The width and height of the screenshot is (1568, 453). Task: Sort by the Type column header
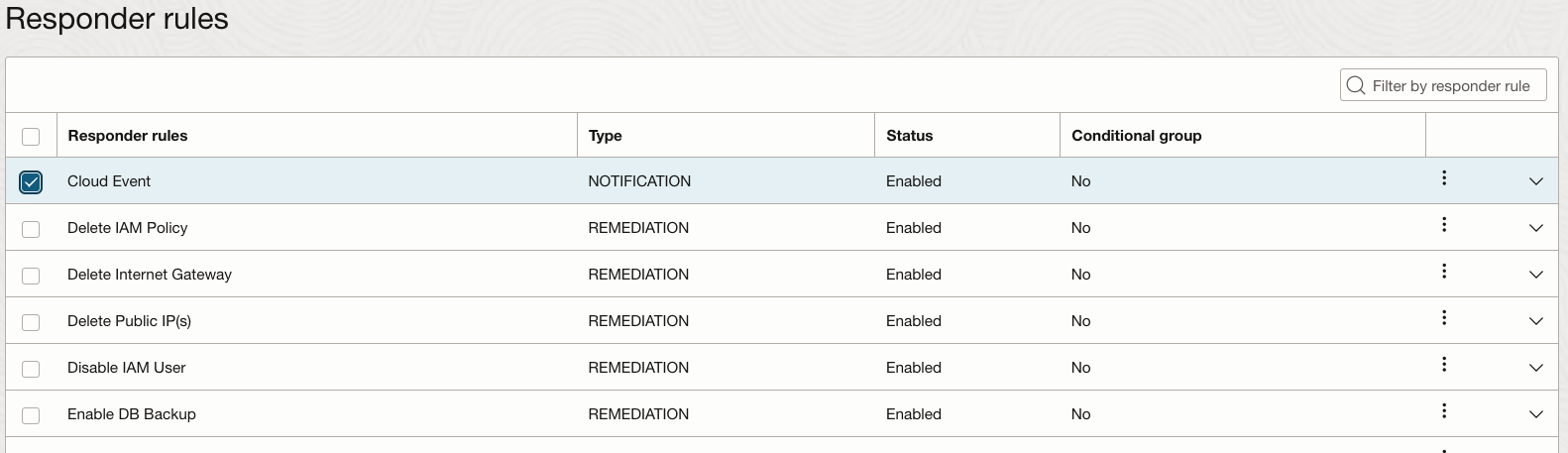click(x=606, y=136)
